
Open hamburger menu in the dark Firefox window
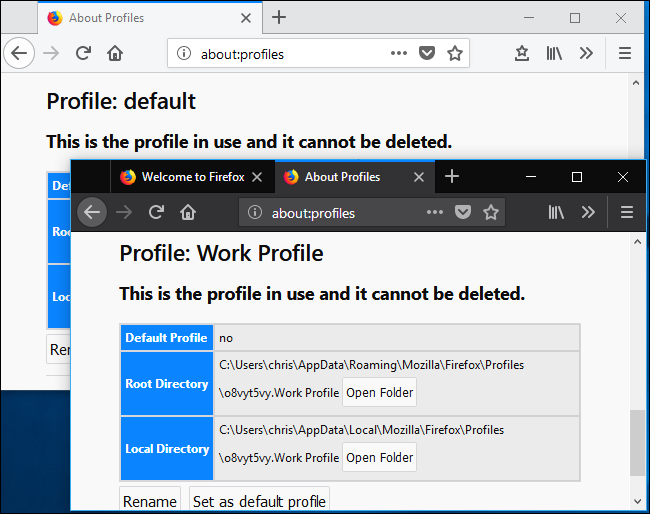[627, 212]
